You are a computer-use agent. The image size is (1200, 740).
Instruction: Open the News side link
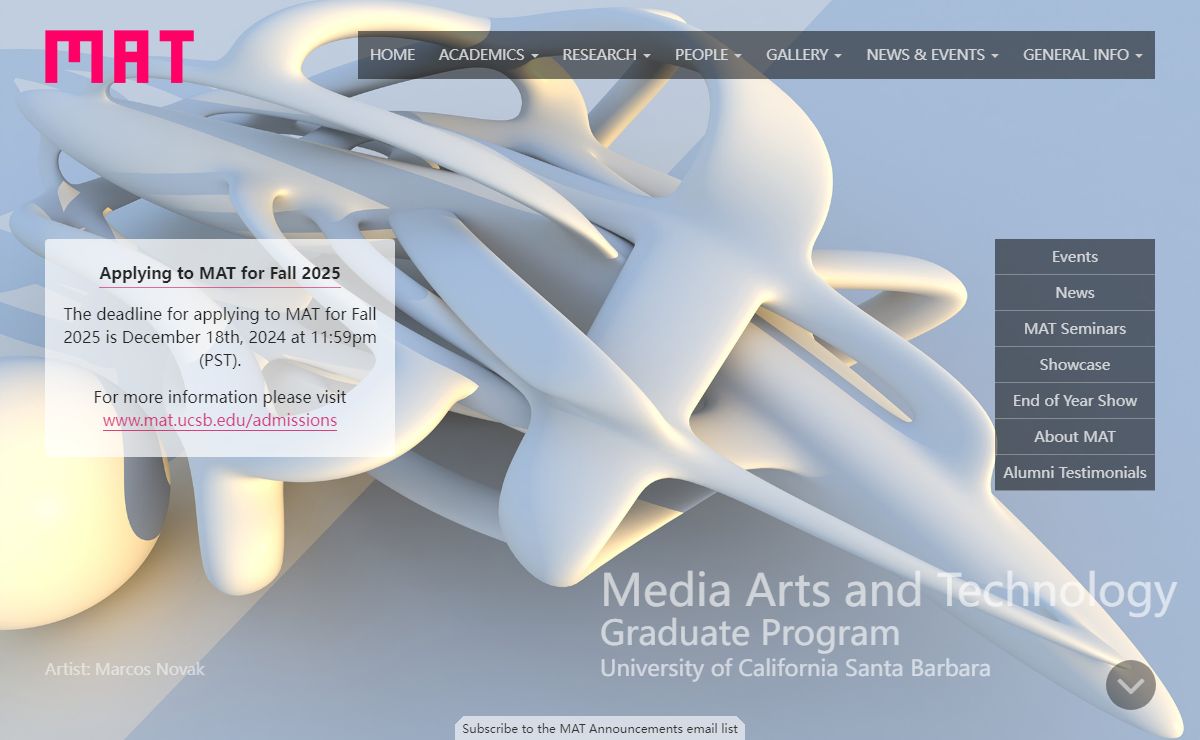pos(1074,293)
